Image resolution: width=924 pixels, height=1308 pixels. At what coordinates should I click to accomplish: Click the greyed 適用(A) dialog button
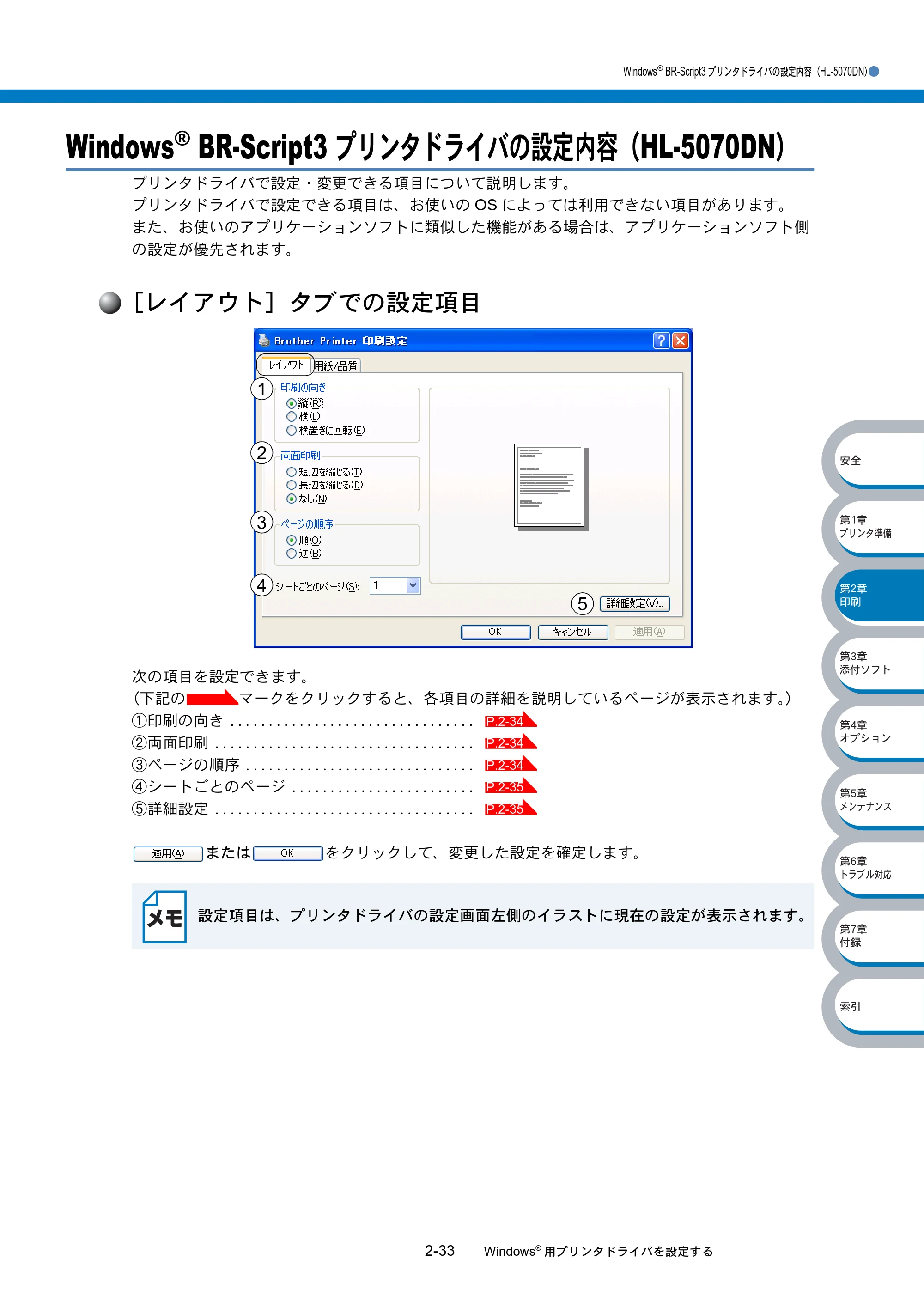650,632
